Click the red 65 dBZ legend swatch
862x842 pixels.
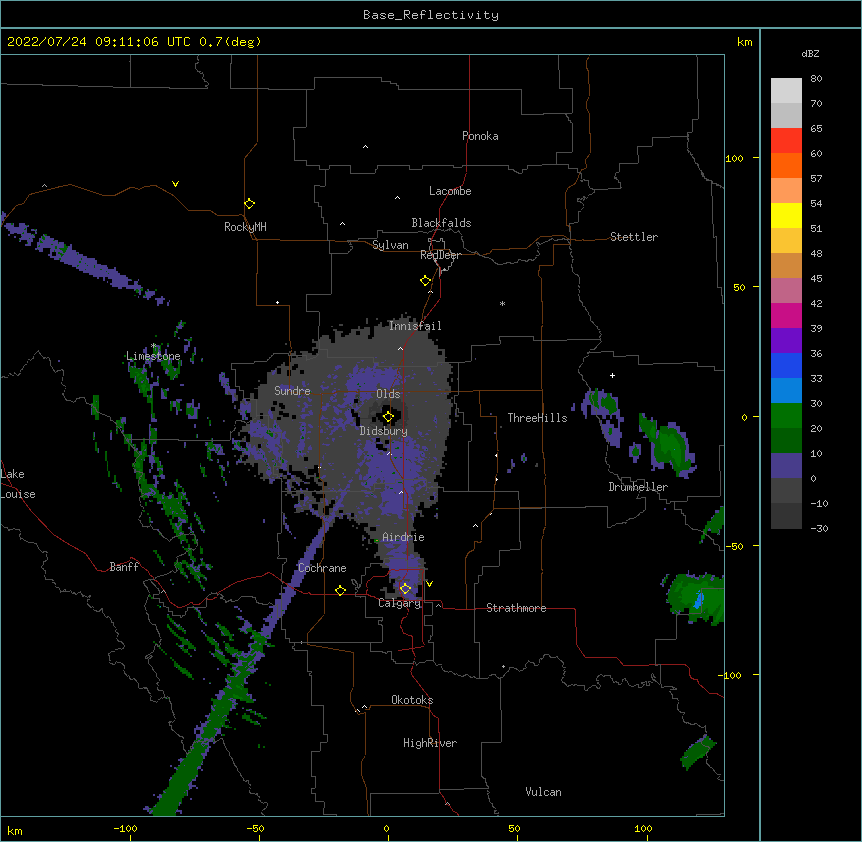click(x=786, y=140)
